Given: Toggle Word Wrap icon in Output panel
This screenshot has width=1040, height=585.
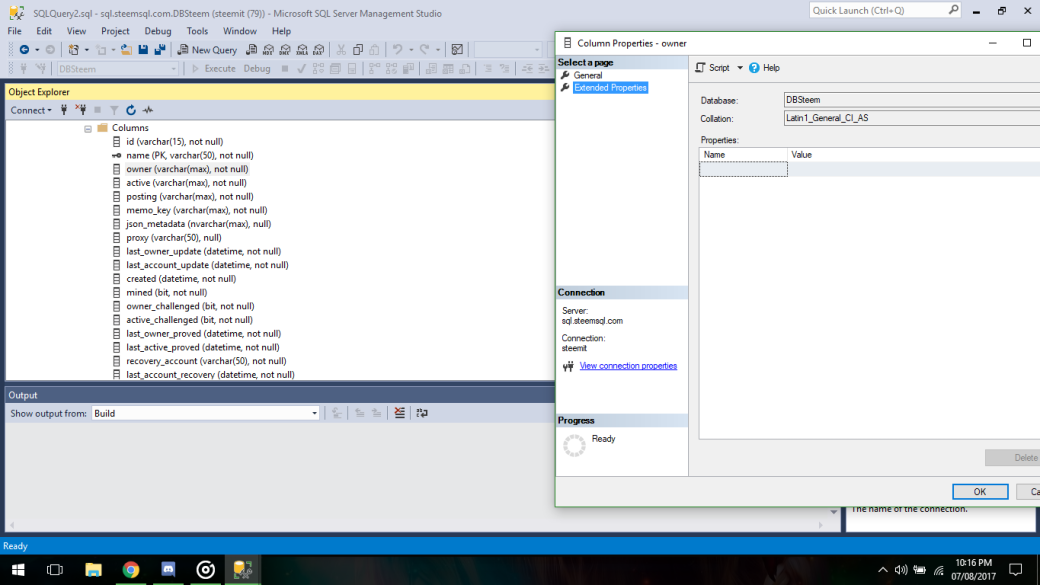Looking at the screenshot, I should (422, 413).
